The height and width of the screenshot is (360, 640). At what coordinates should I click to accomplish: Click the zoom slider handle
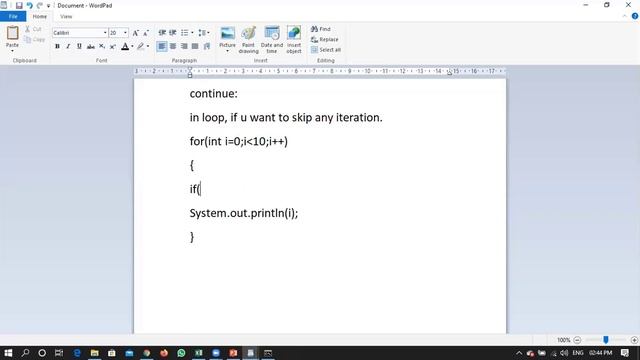pyautogui.click(x=606, y=340)
